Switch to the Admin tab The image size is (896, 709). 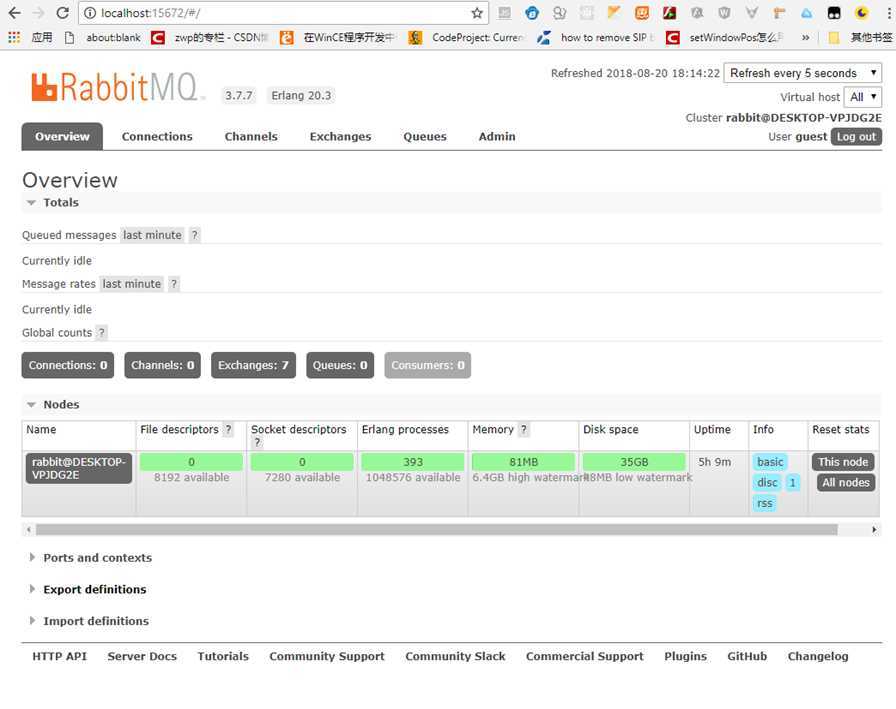click(x=497, y=137)
